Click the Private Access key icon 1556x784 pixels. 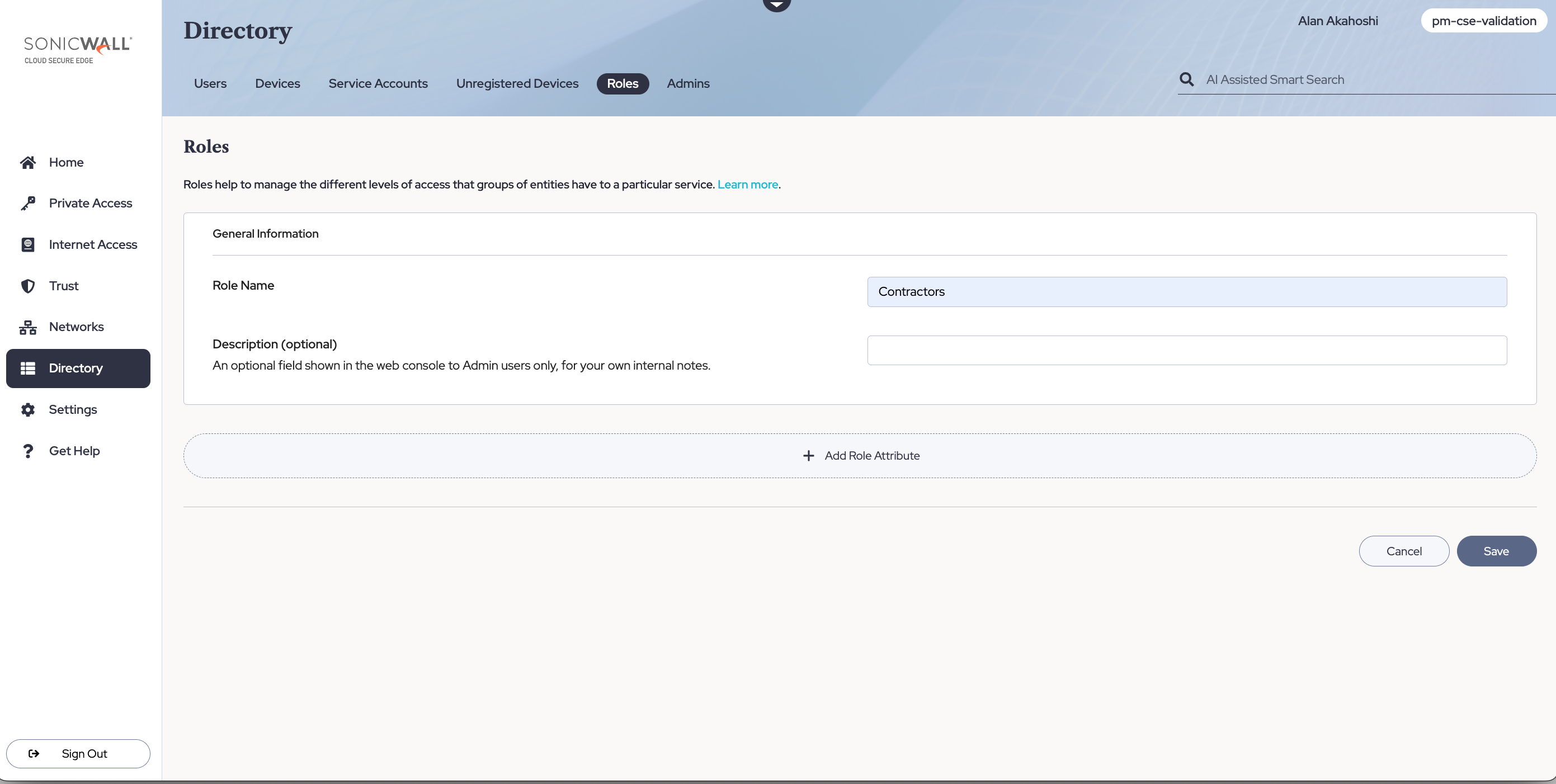(28, 204)
